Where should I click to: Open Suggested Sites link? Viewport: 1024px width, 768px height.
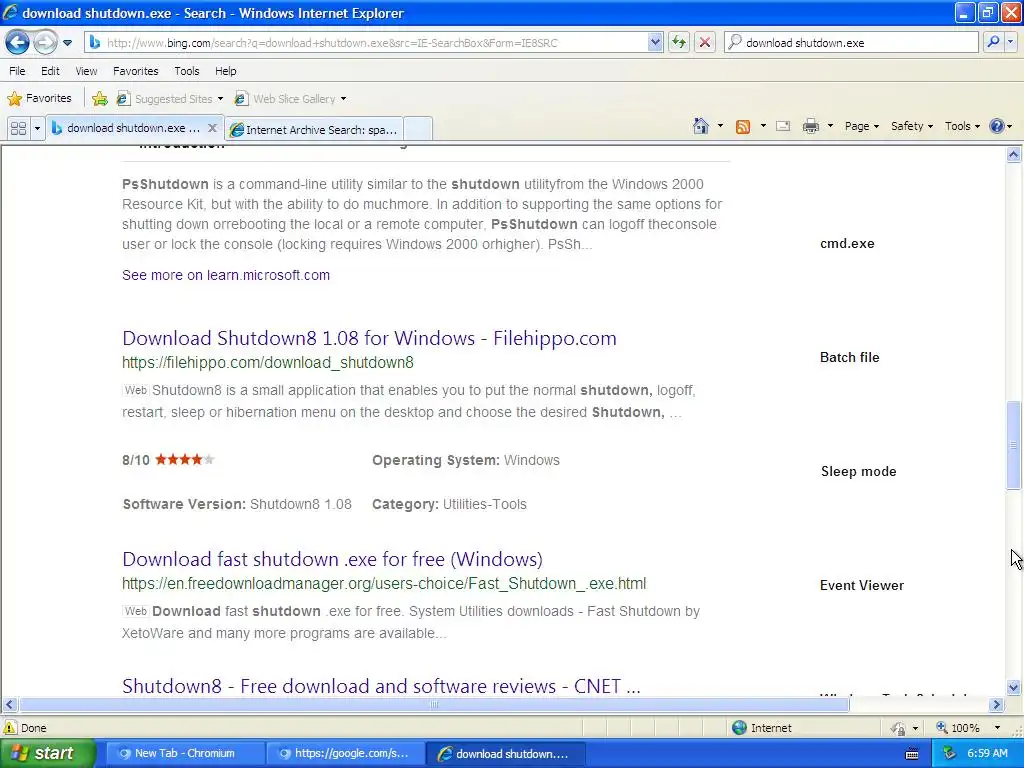point(170,99)
